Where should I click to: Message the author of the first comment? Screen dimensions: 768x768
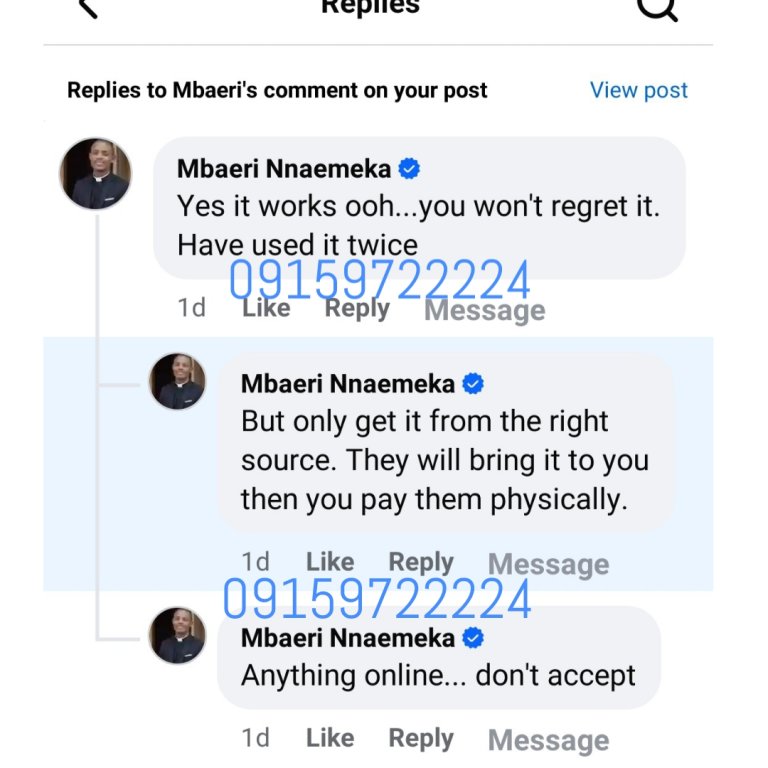coord(484,310)
